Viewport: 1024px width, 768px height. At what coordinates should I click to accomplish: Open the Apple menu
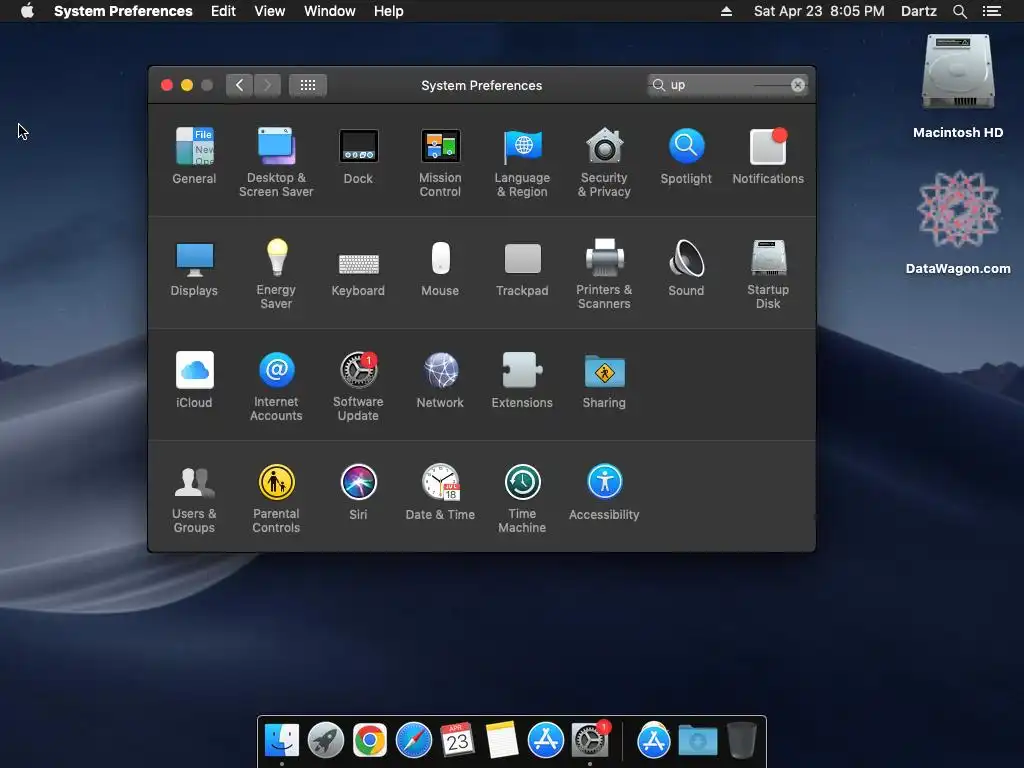27,11
